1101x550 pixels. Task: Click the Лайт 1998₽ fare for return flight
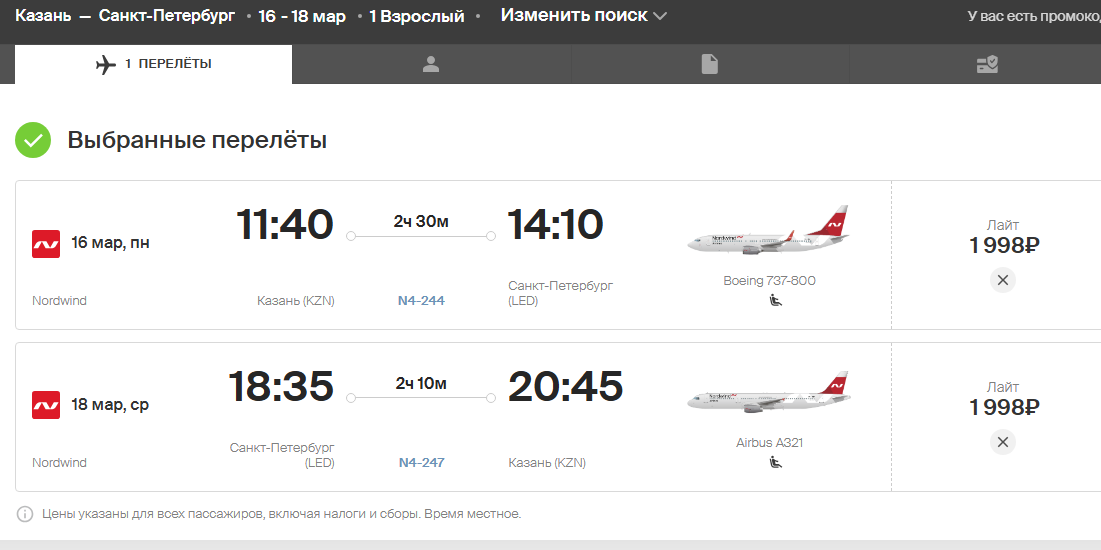[1003, 399]
